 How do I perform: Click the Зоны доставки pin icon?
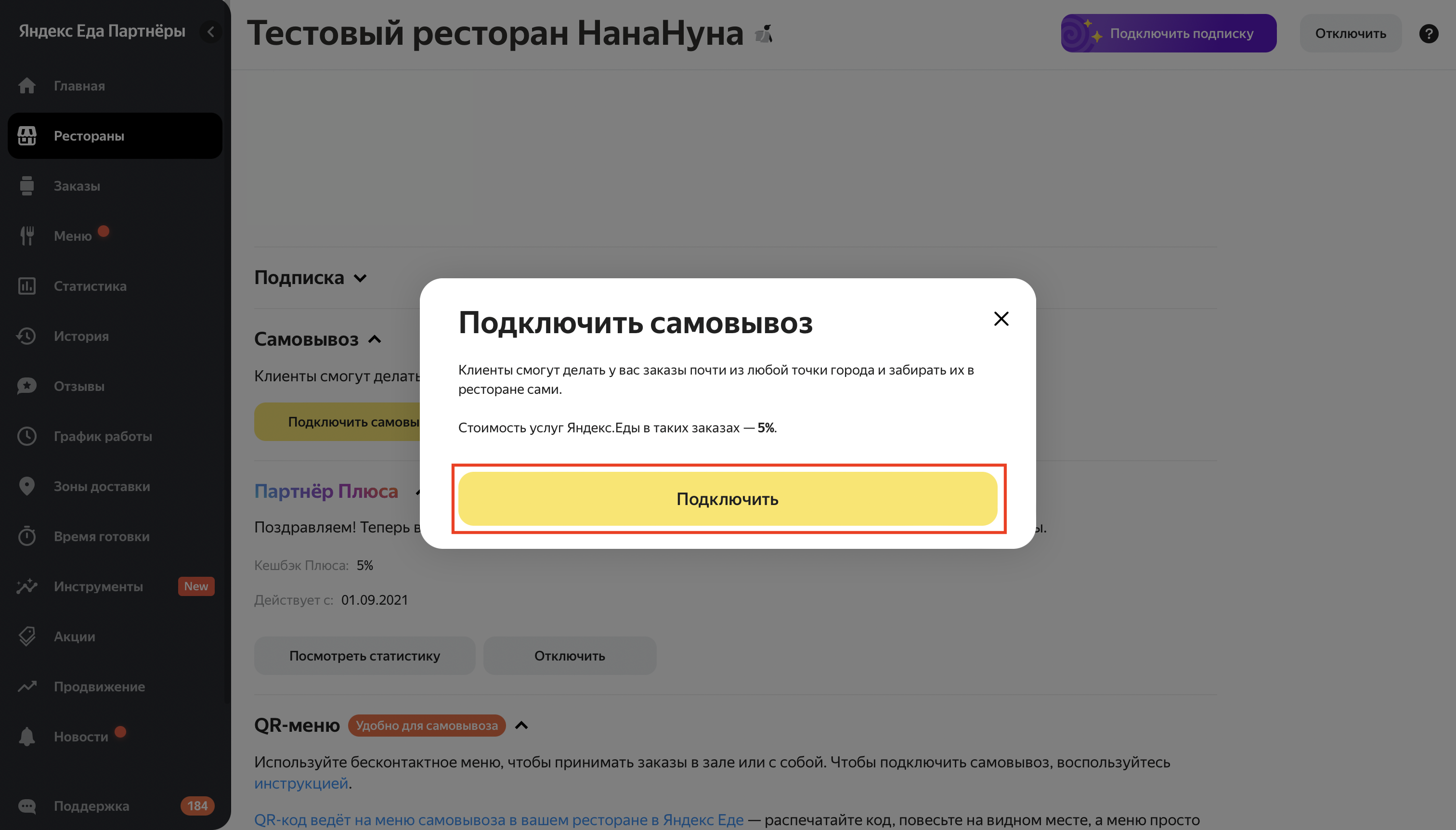point(27,486)
